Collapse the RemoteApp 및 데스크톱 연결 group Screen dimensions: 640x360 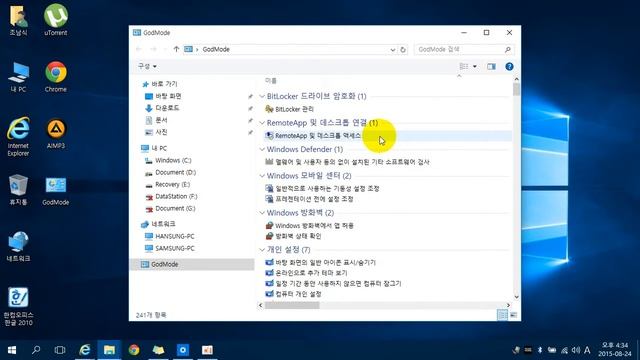(x=262, y=123)
